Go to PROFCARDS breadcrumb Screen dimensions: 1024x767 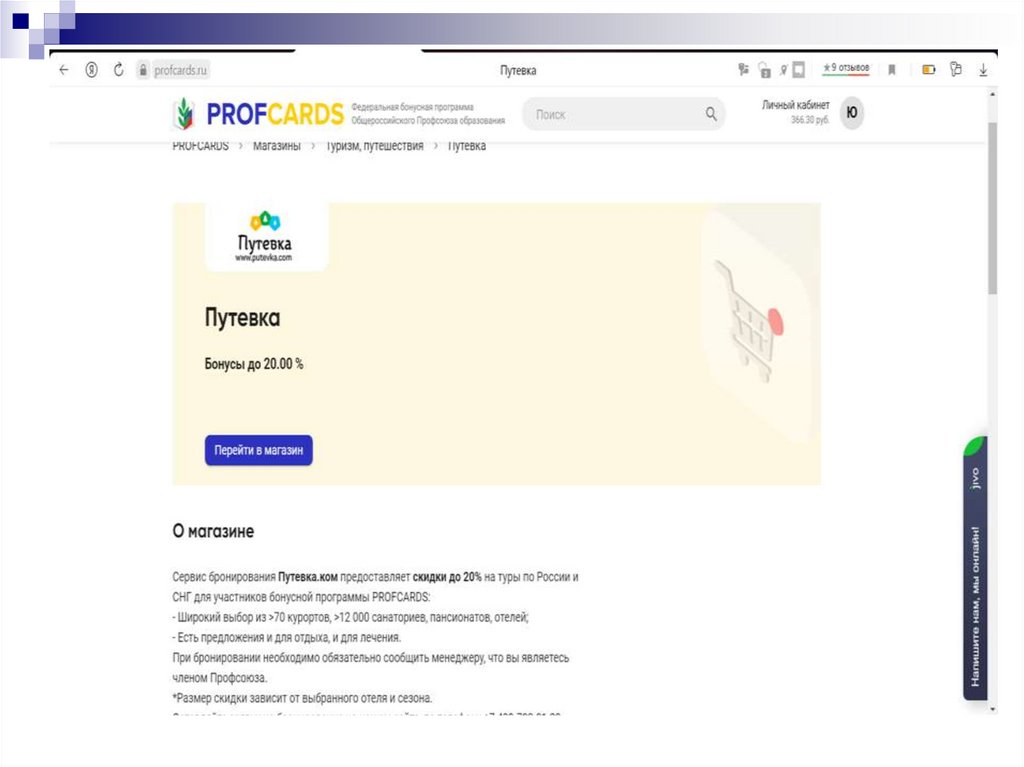pos(200,146)
